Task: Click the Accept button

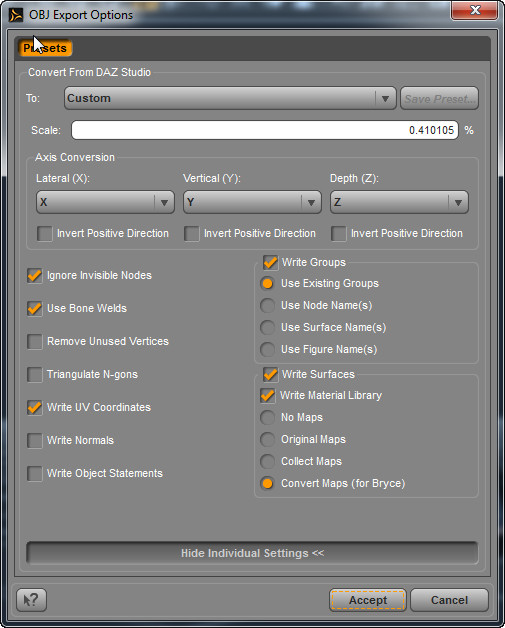Action: (x=368, y=600)
